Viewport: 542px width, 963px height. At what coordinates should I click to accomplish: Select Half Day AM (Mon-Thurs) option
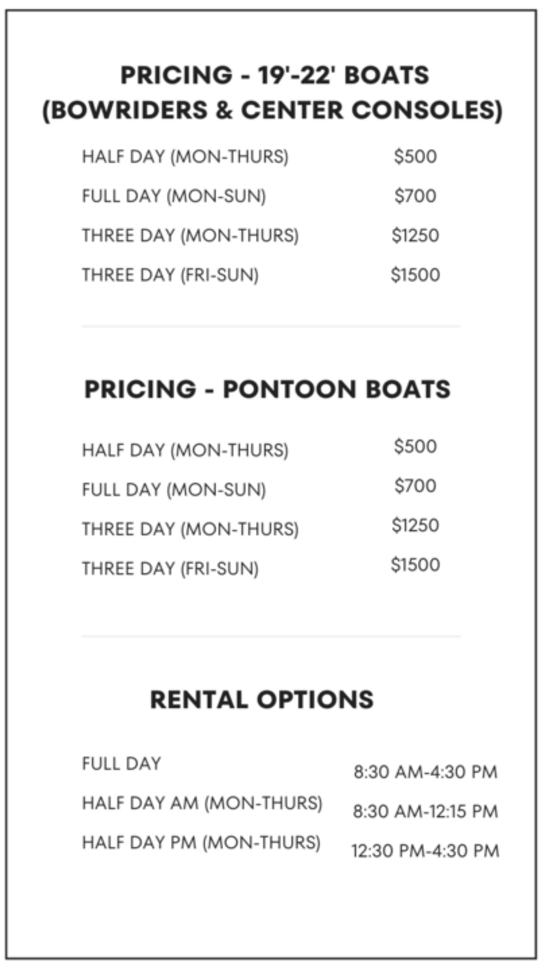click(202, 803)
